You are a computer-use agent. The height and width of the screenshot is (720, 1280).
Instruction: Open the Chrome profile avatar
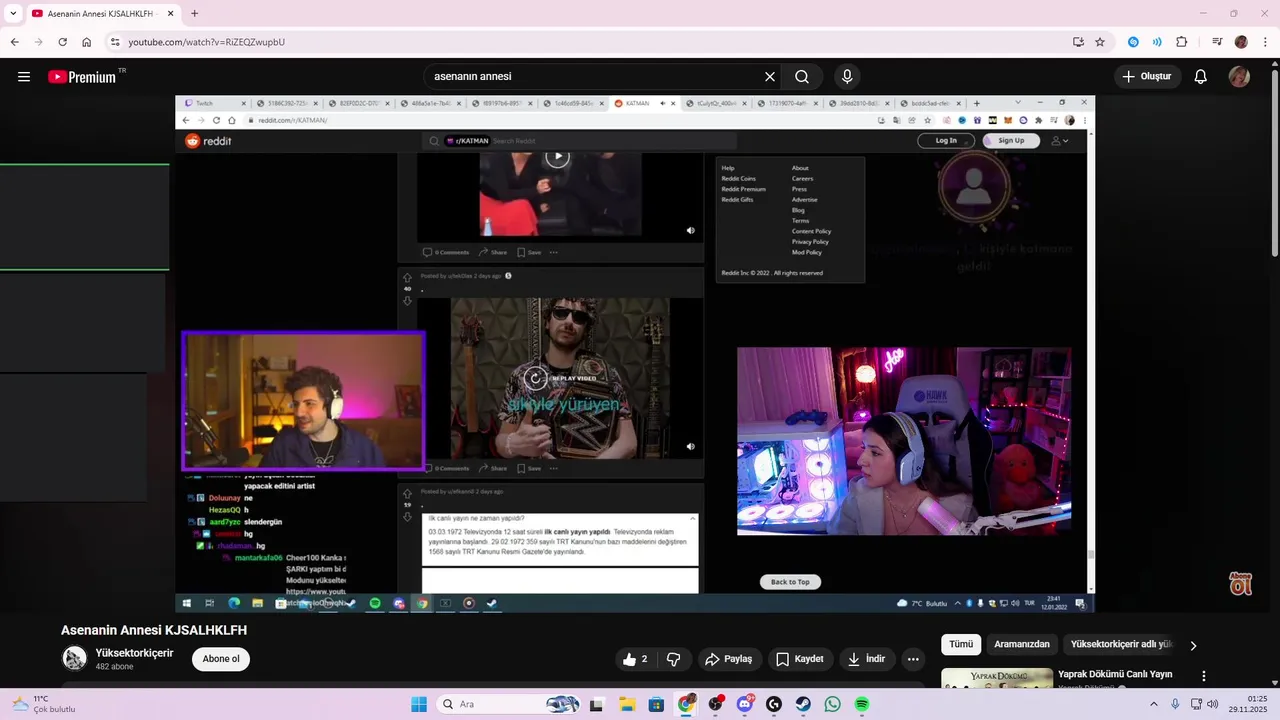tap(1241, 42)
